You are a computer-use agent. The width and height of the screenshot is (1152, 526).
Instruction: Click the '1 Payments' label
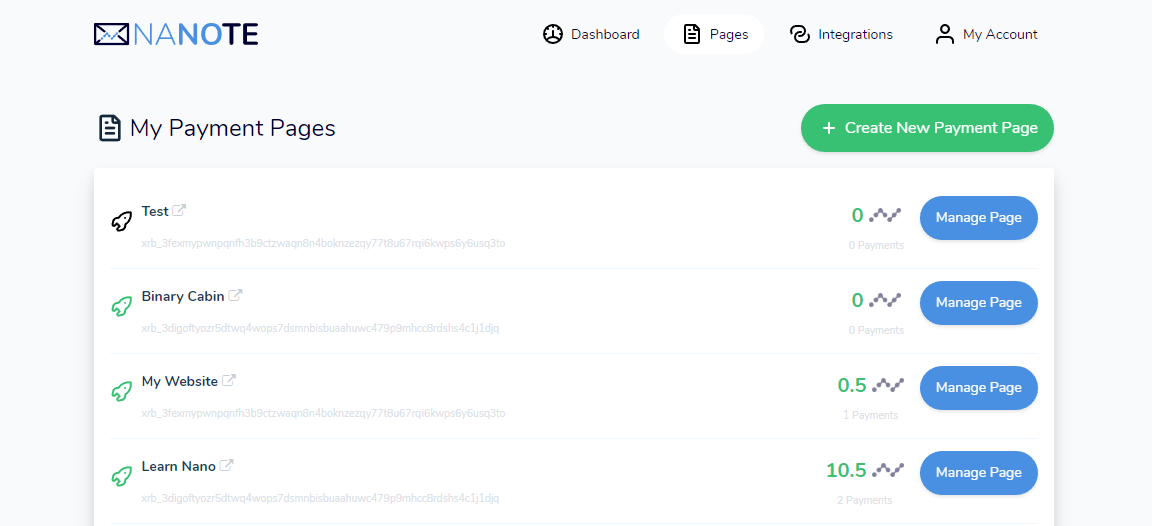pyautogui.click(x=871, y=415)
